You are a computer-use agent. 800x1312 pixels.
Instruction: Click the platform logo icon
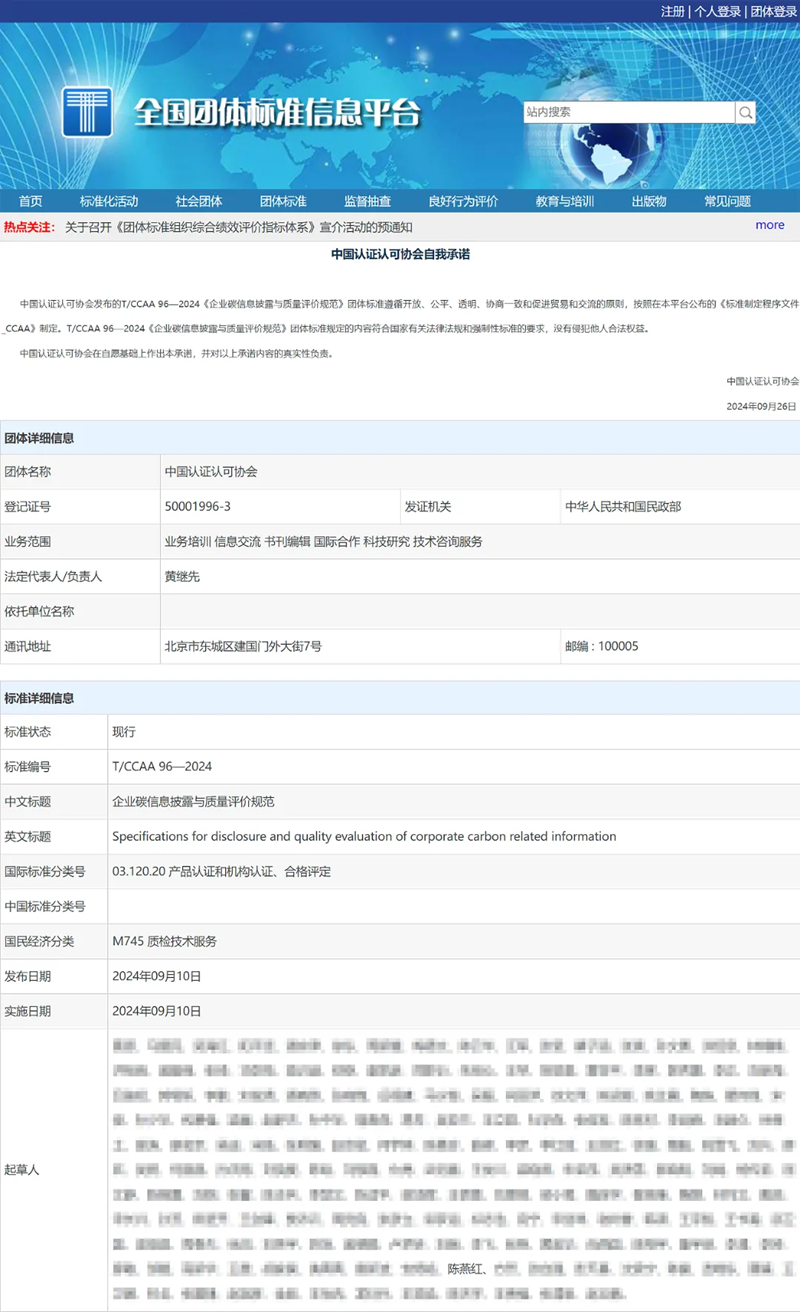pos(87,111)
